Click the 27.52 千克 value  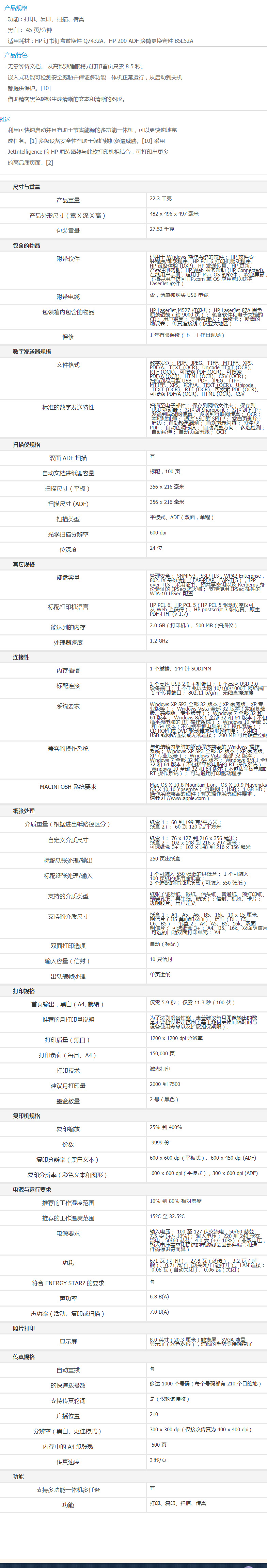pos(162,229)
